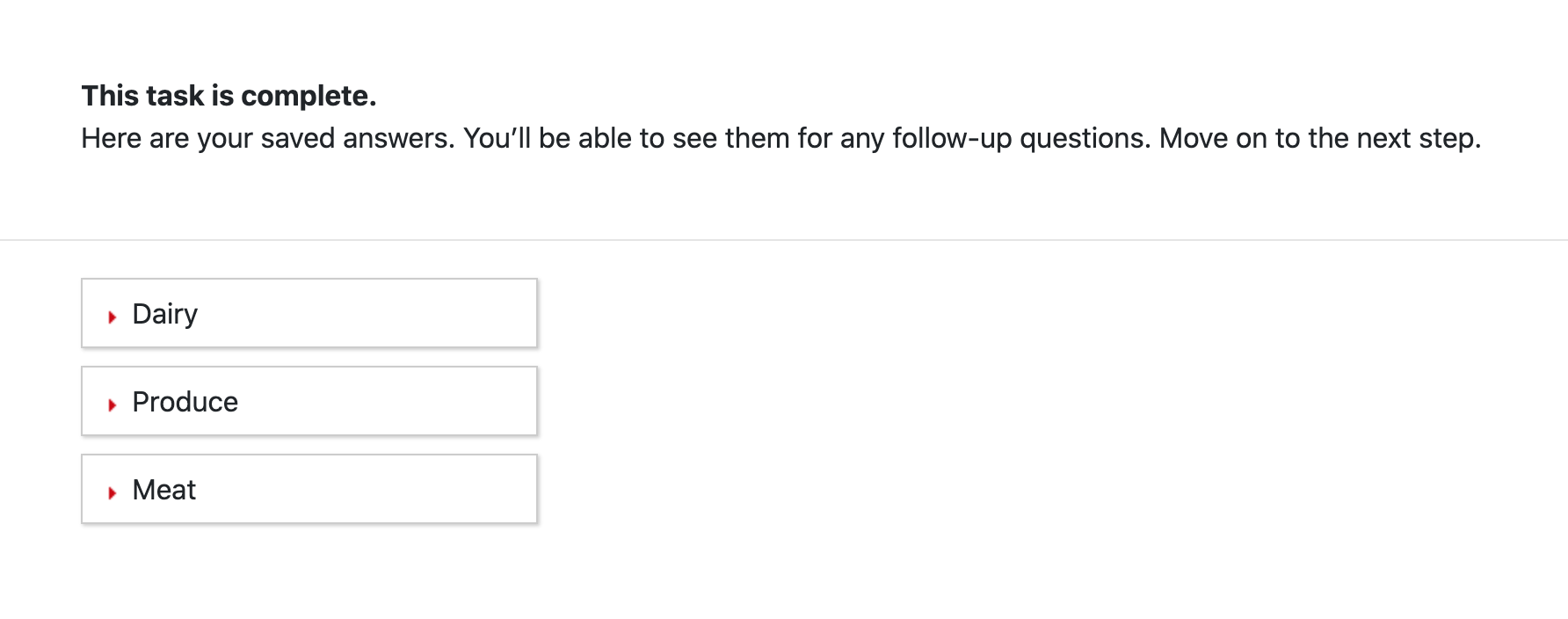Viewport: 1568px width, 619px height.
Task: Open the Meat box on its empty right side
Action: [x=422, y=490]
